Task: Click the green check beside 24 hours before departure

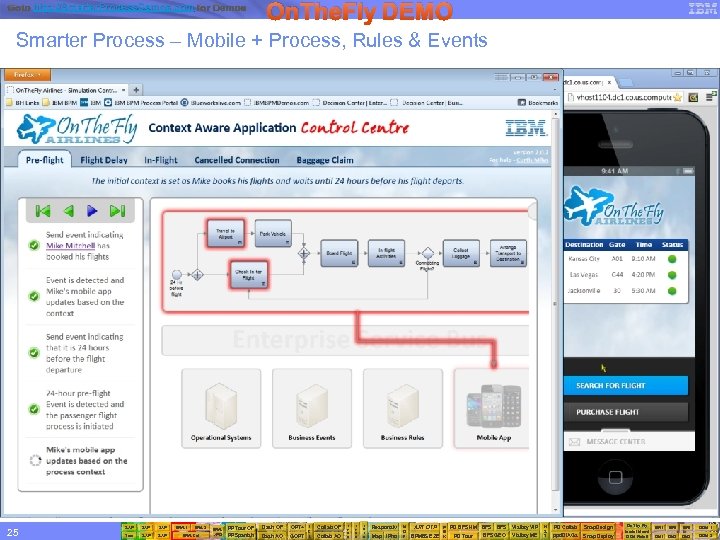Action: tap(34, 353)
